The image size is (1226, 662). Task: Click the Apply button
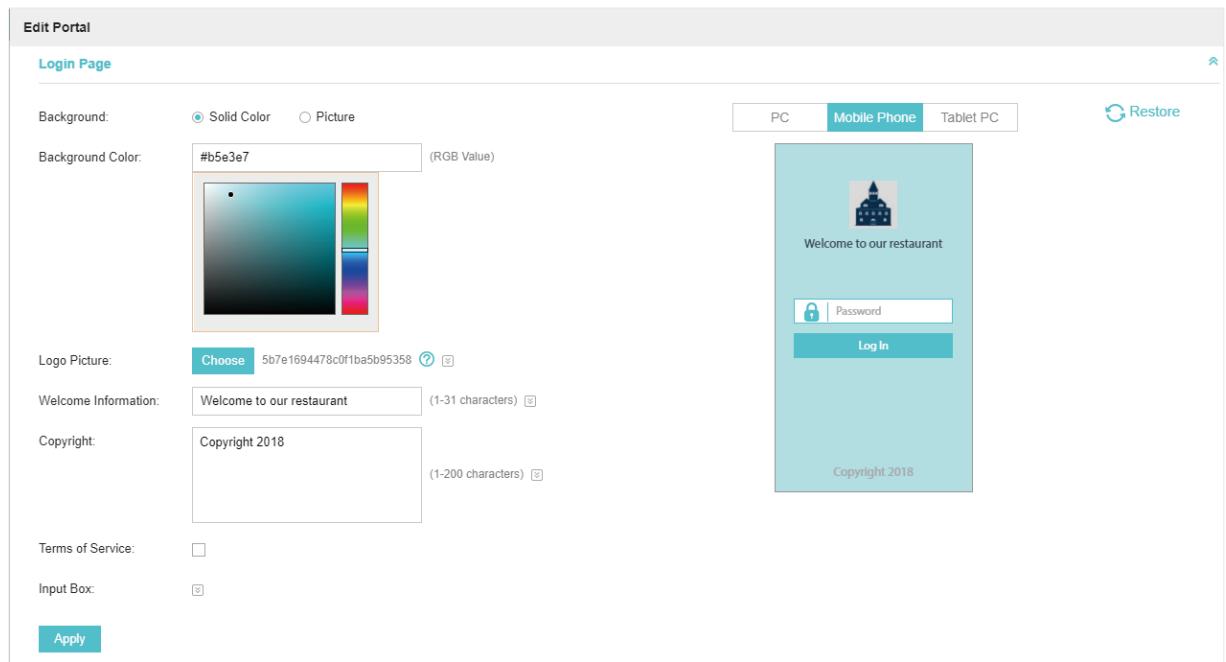click(70, 639)
